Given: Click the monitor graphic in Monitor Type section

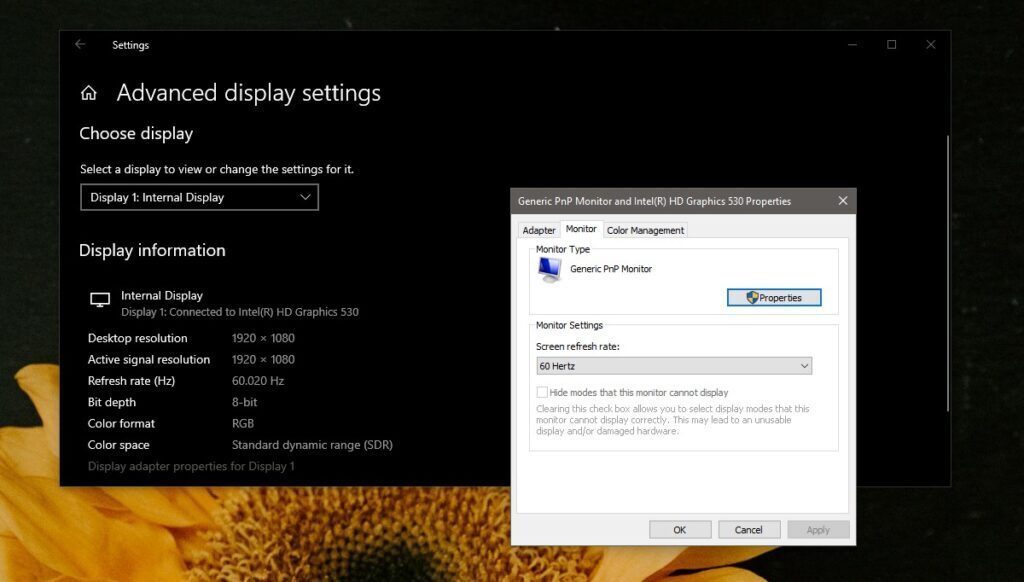Looking at the screenshot, I should click(549, 268).
